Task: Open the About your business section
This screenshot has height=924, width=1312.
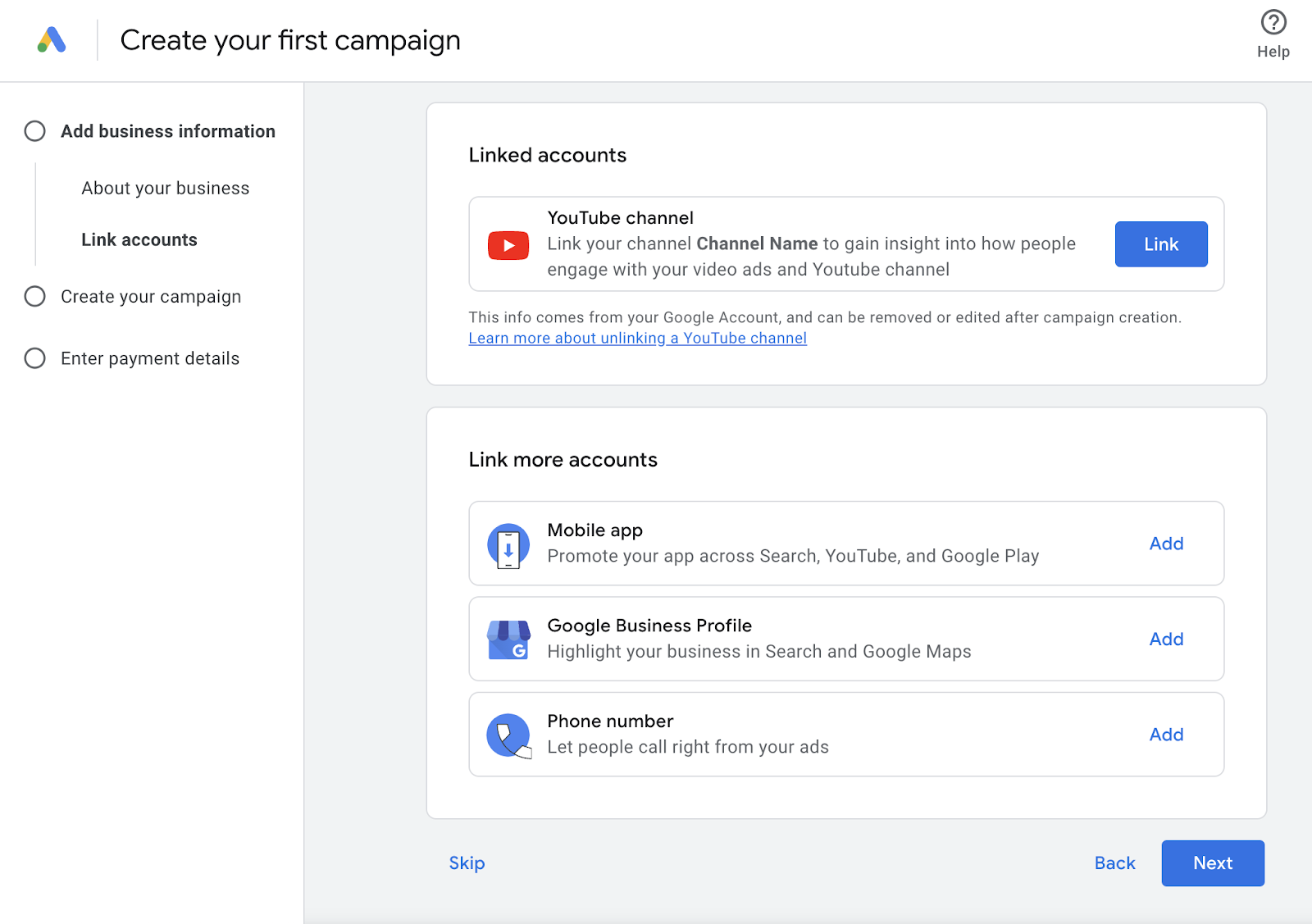Action: pyautogui.click(x=164, y=188)
